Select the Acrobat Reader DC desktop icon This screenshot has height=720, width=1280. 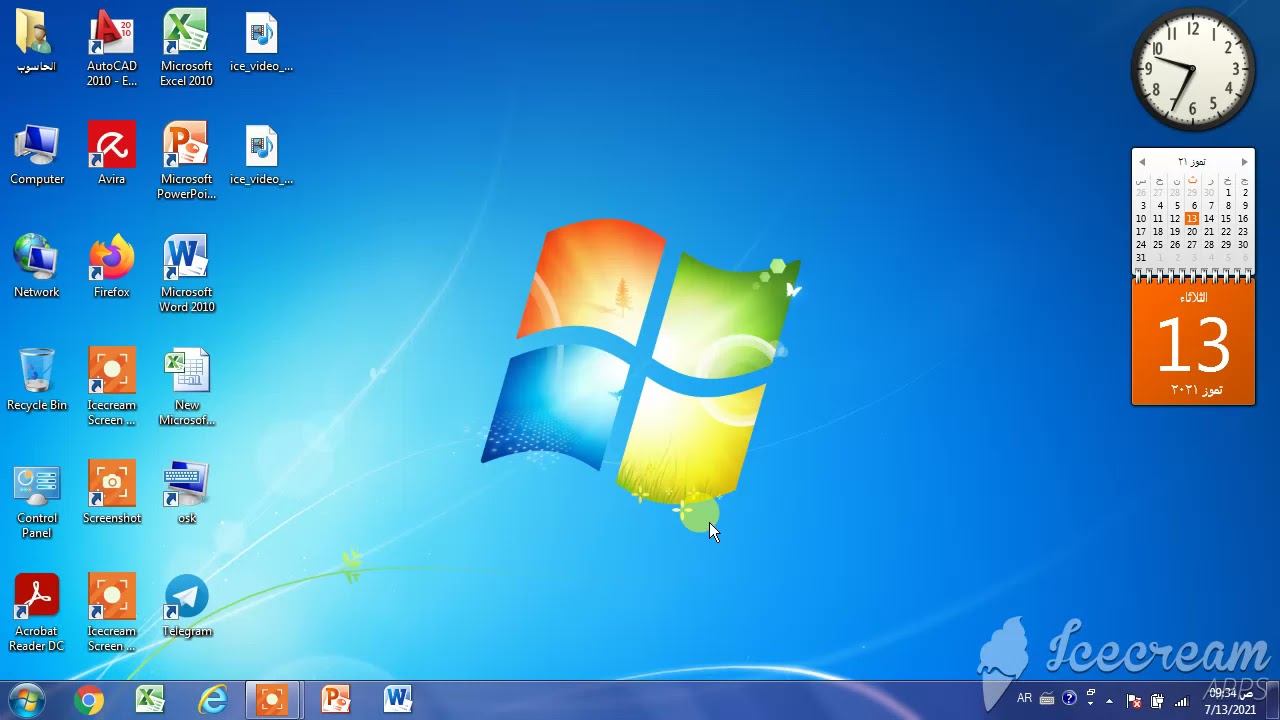point(37,613)
